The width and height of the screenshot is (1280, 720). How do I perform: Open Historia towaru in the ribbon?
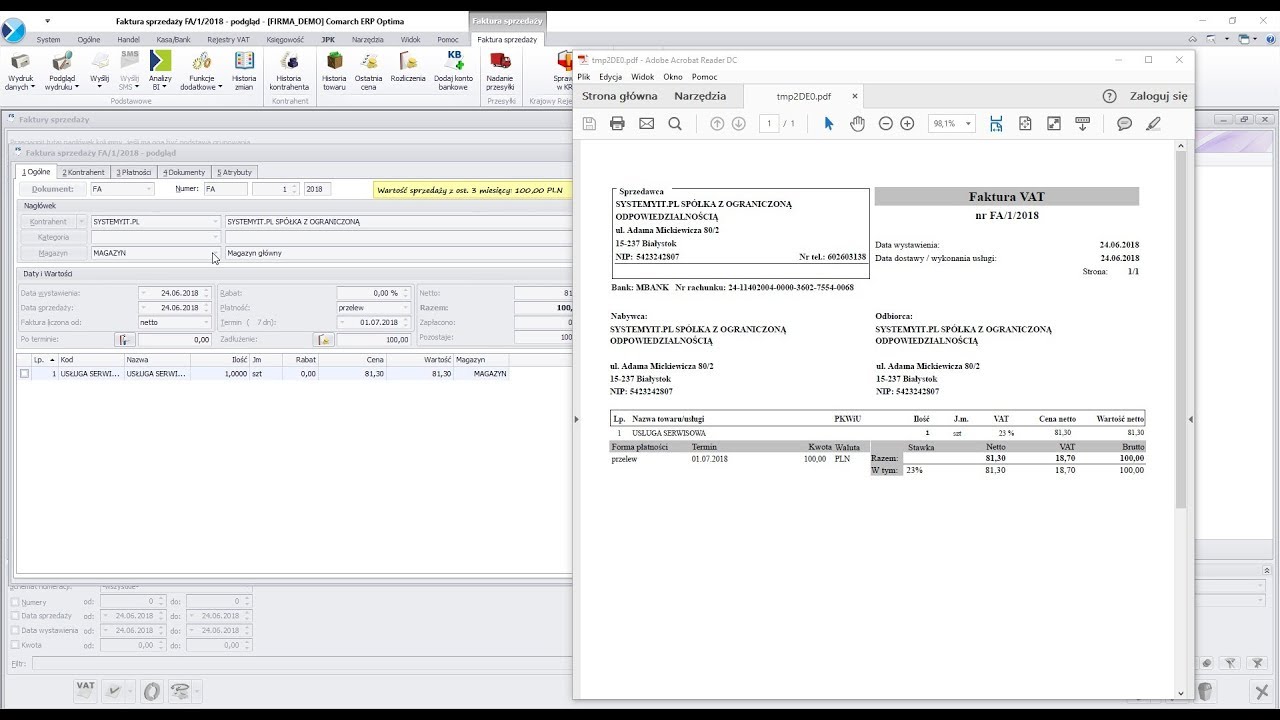[x=334, y=71]
